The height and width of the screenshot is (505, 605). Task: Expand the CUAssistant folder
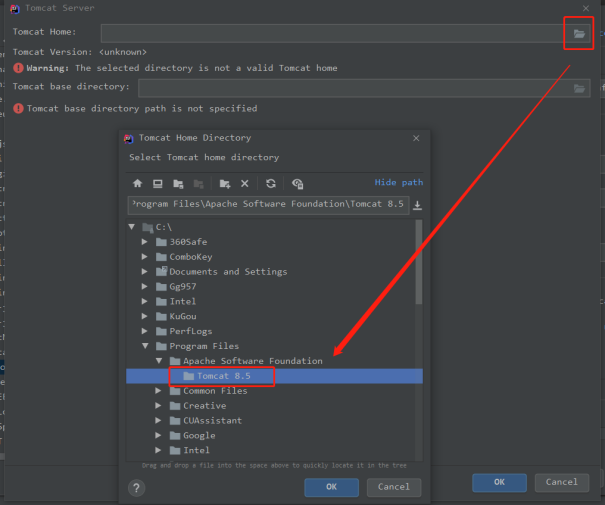[158, 421]
